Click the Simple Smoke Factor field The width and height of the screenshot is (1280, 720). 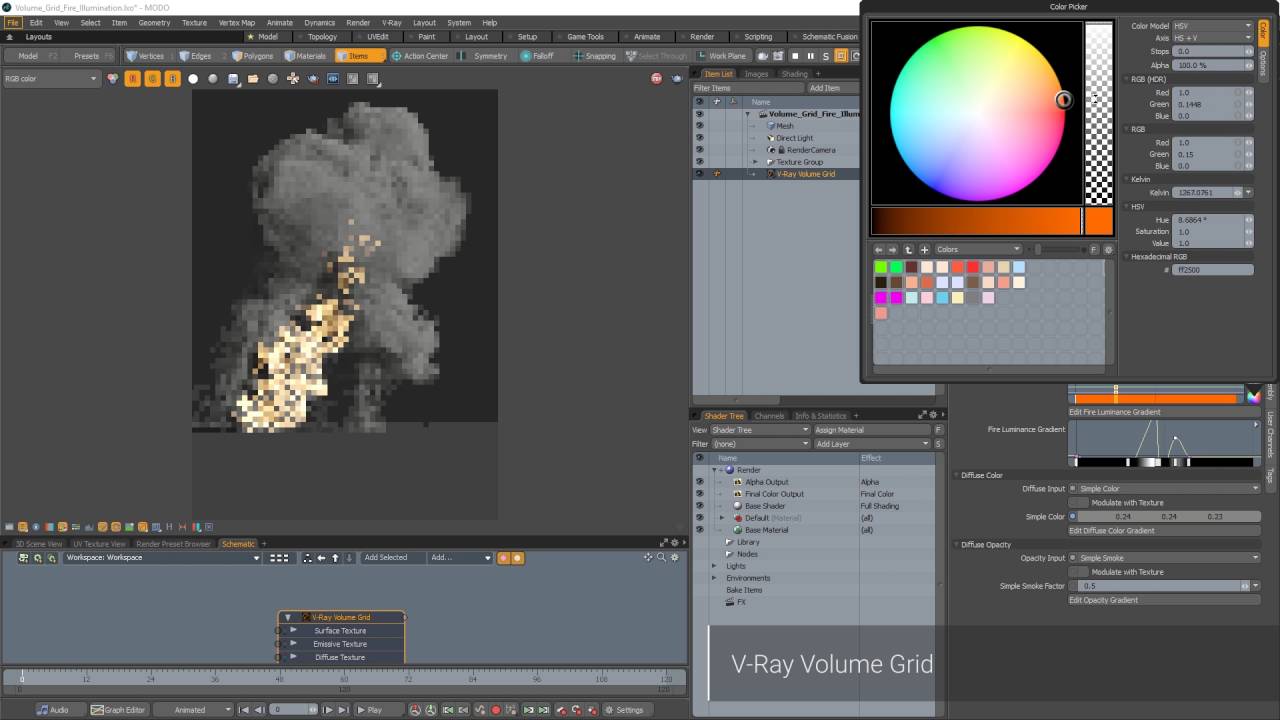coord(1160,586)
